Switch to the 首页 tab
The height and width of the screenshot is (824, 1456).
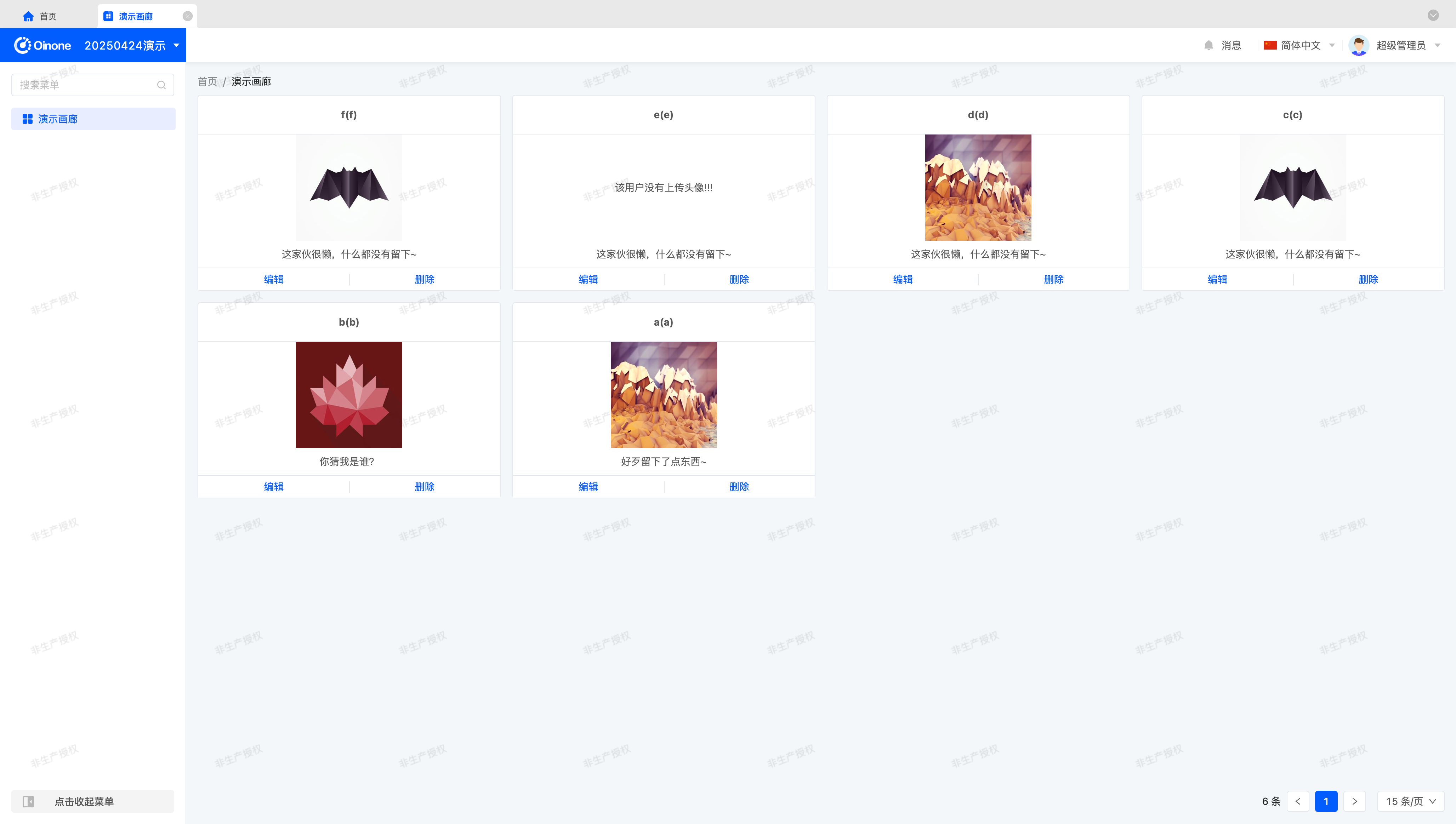(47, 16)
